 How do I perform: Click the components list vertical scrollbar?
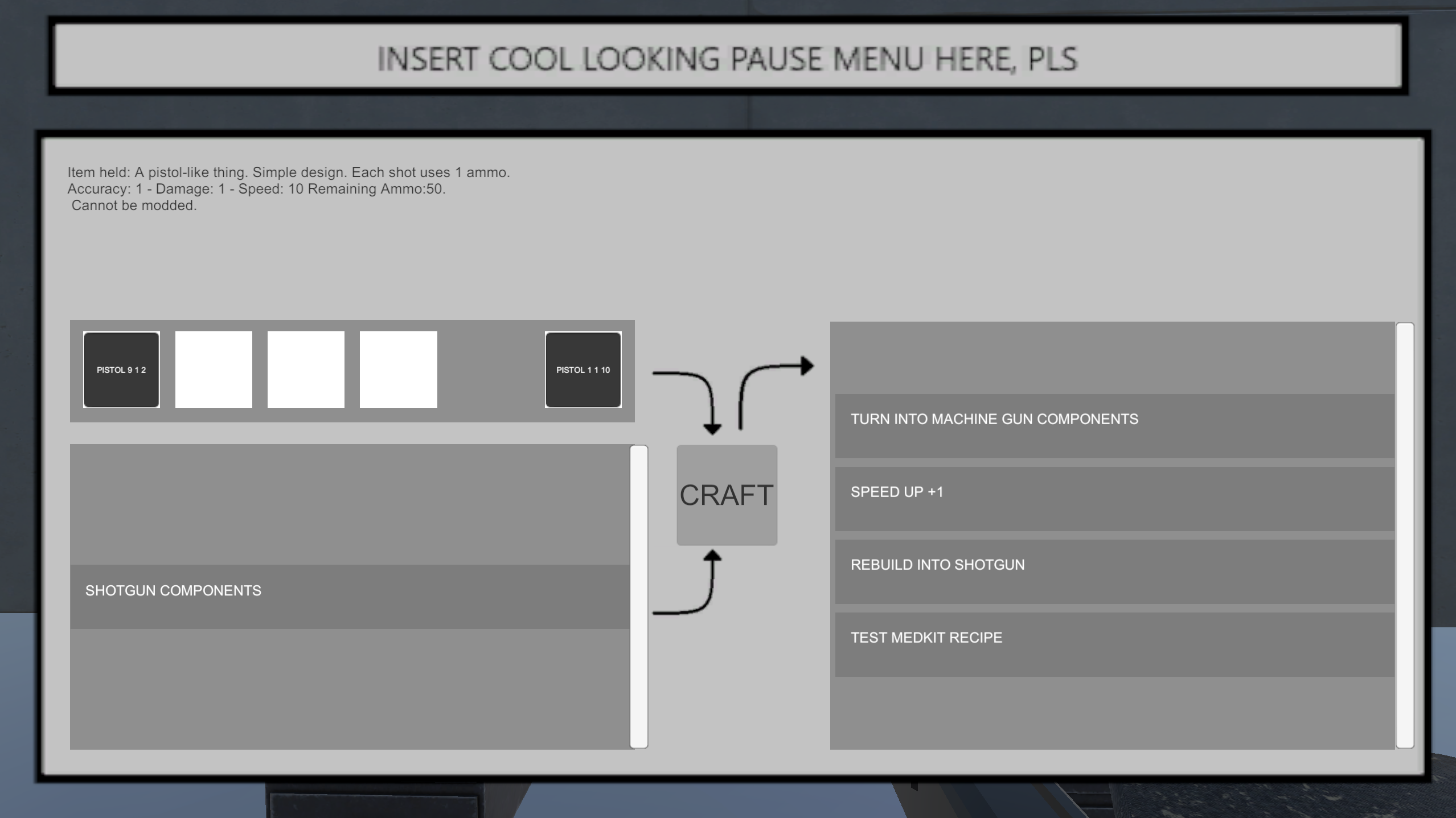coord(639,596)
